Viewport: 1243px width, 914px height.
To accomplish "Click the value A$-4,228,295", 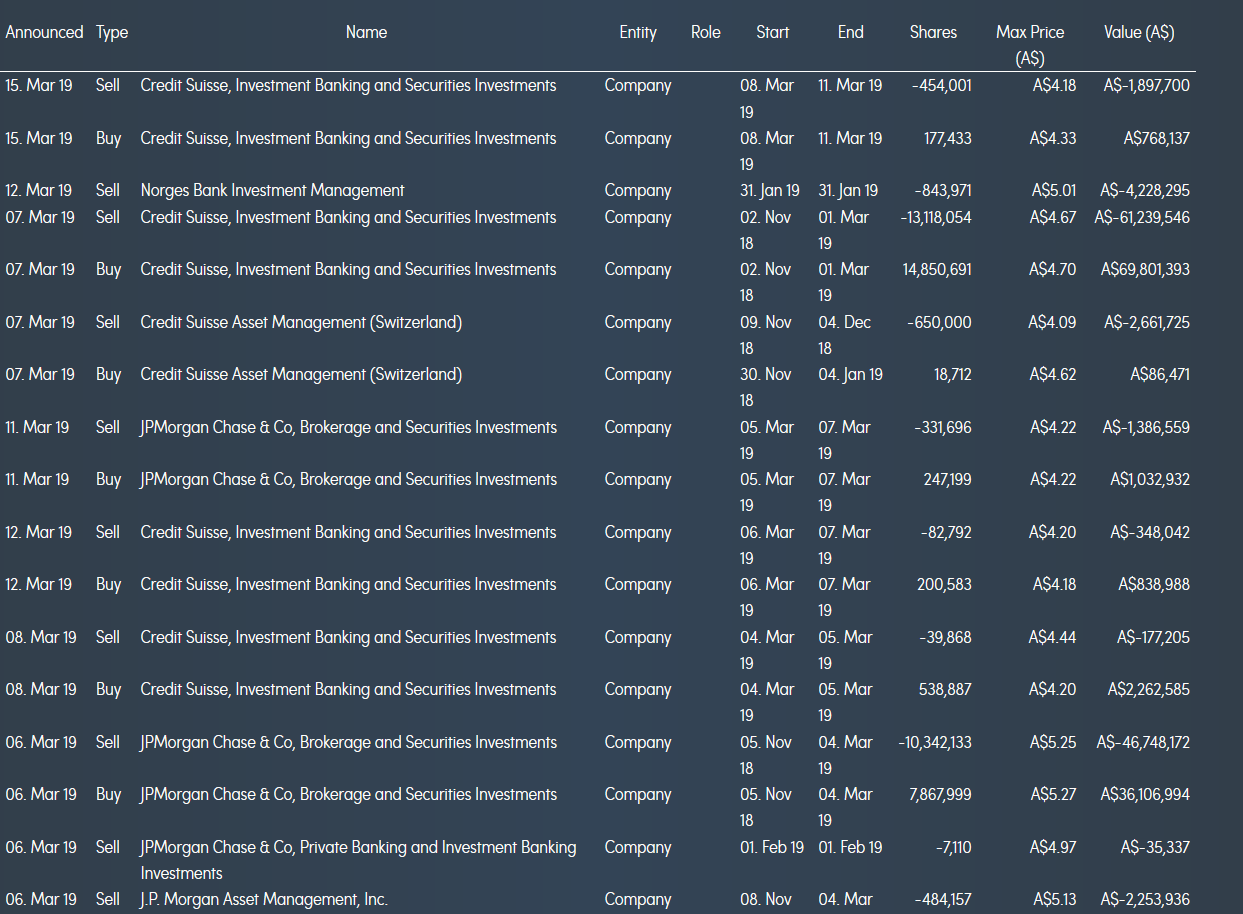I will [1145, 190].
